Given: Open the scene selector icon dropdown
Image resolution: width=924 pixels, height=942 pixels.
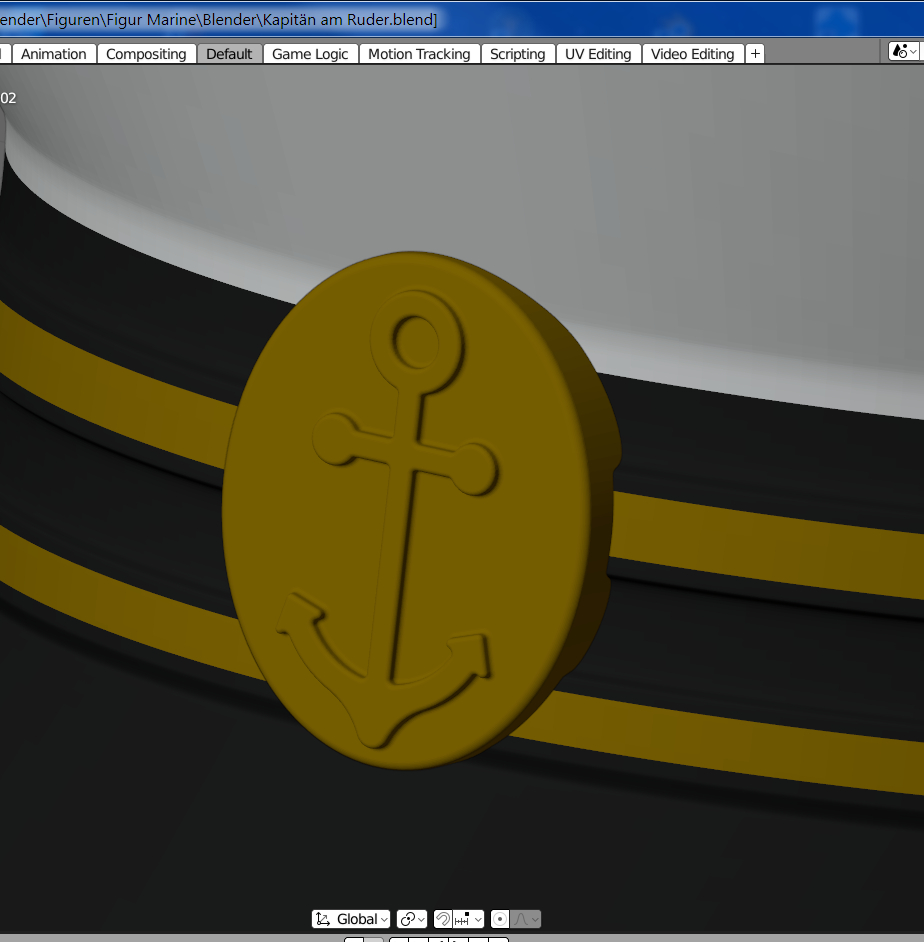Looking at the screenshot, I should click(x=903, y=51).
